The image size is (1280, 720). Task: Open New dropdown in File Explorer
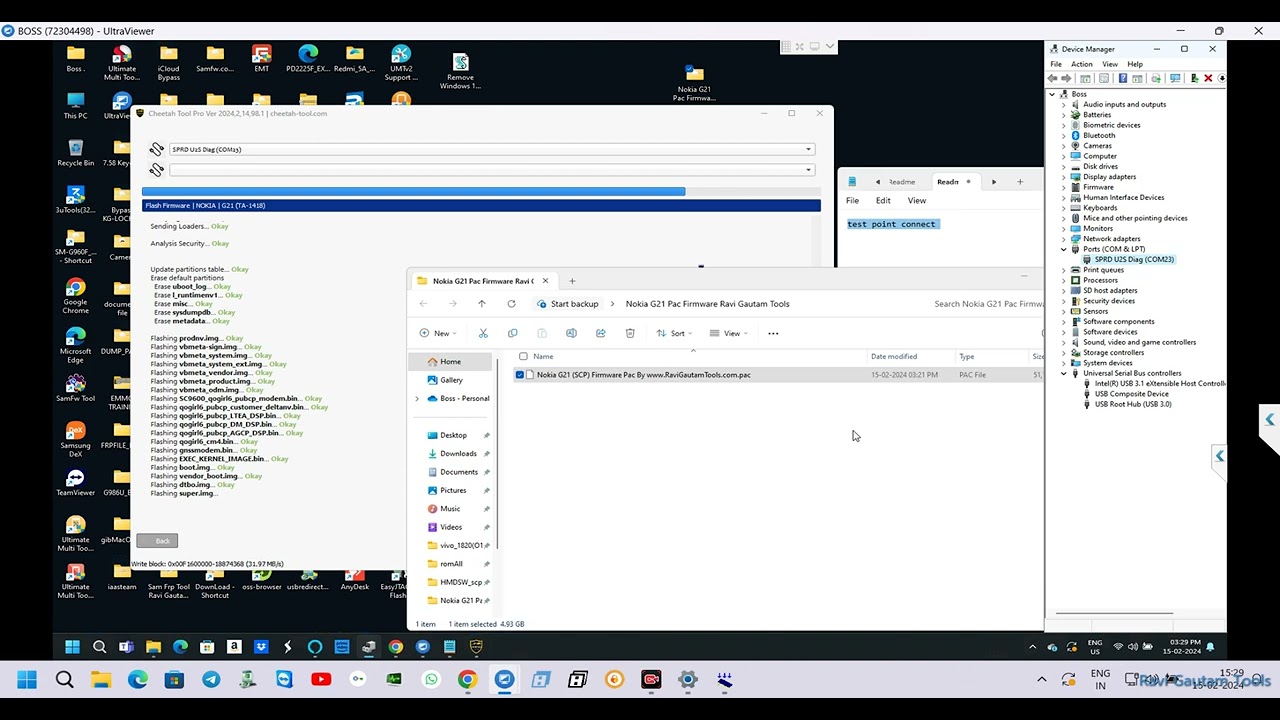click(438, 333)
